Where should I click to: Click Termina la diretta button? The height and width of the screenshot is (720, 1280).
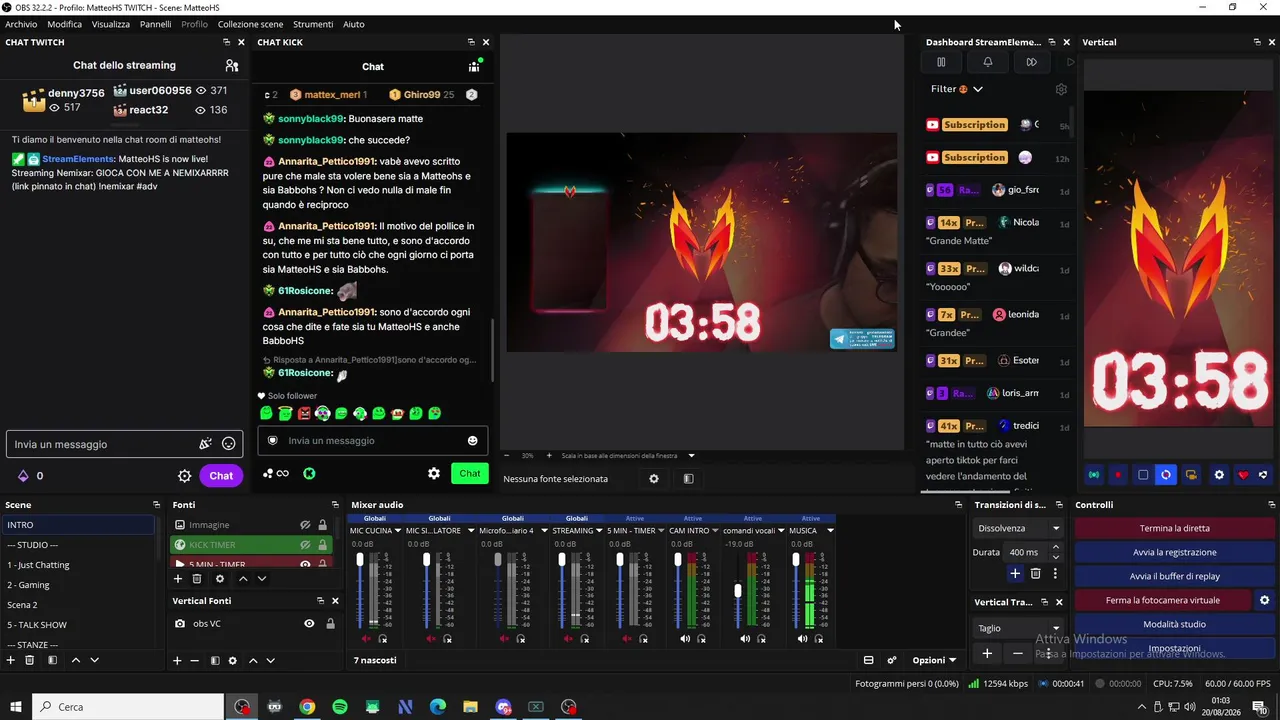[x=1175, y=528]
